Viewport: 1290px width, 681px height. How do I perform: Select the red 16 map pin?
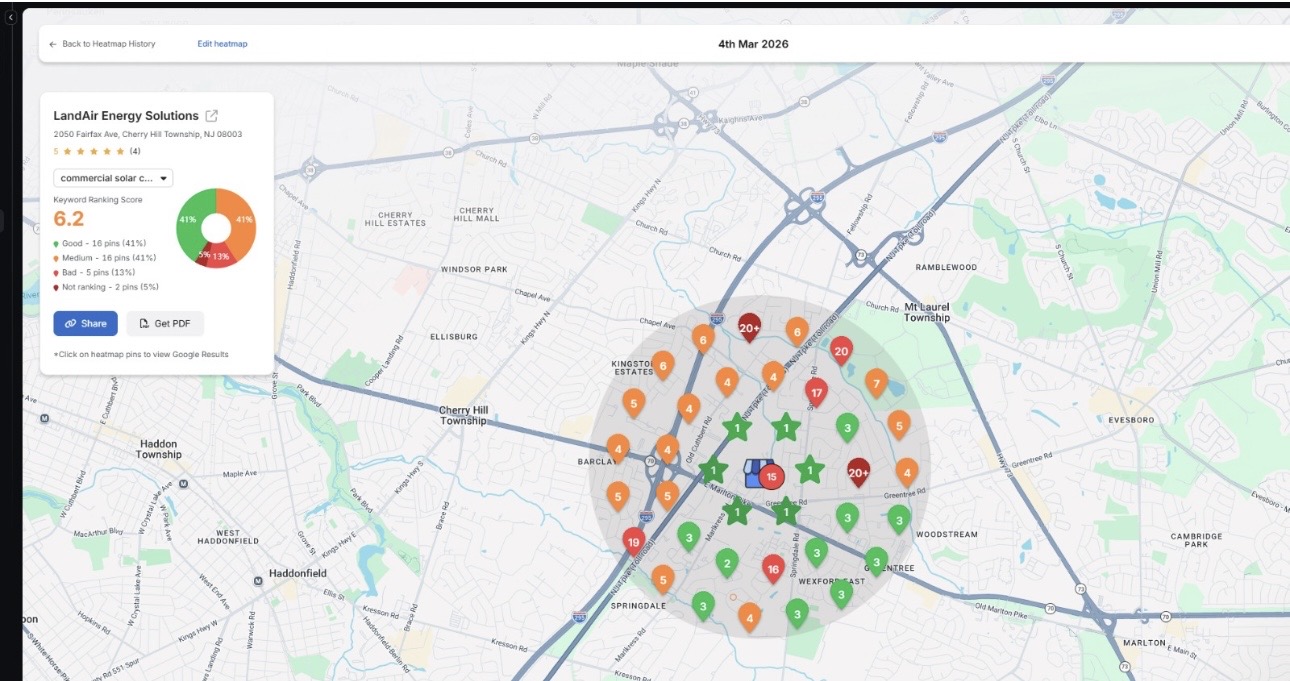point(772,570)
